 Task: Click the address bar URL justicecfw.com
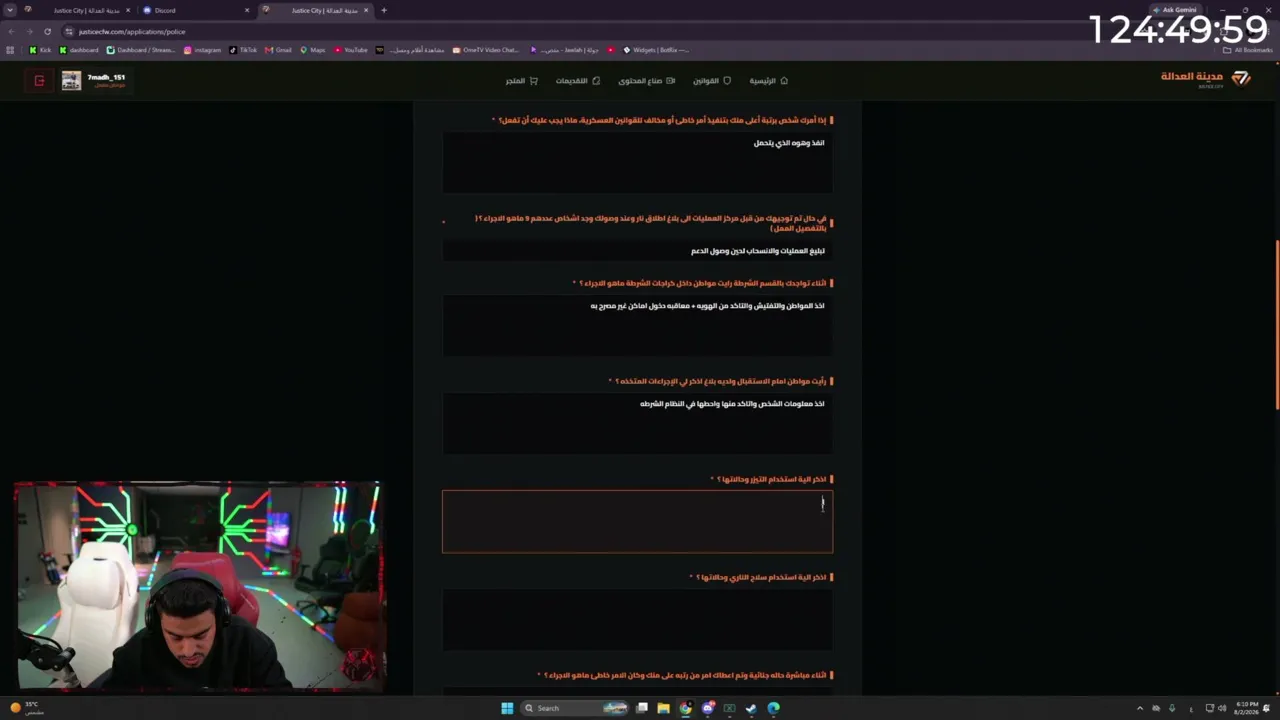[132, 31]
